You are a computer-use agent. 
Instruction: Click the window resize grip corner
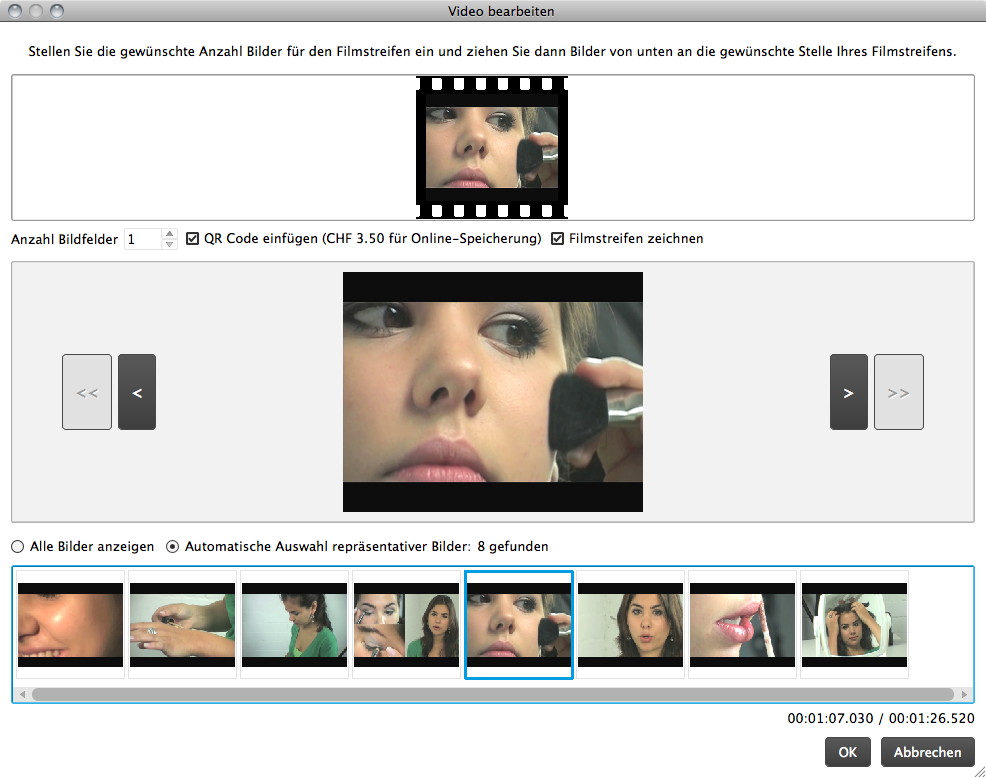pos(980,772)
